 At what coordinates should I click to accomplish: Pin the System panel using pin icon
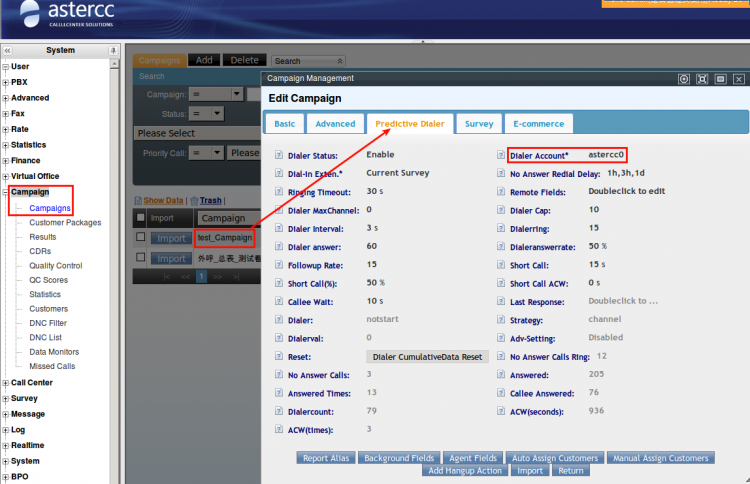(113, 50)
